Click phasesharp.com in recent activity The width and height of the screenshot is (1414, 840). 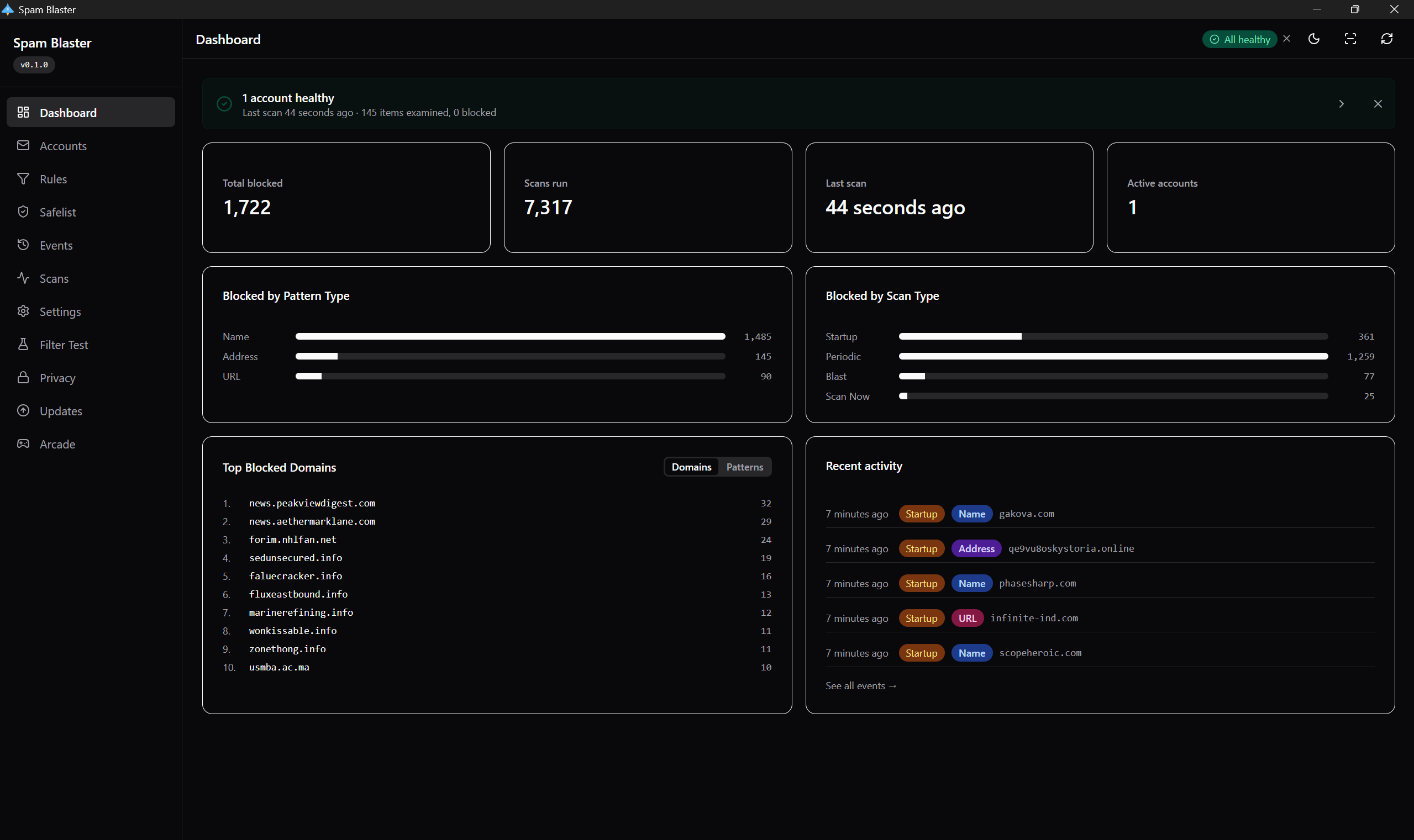click(x=1037, y=583)
